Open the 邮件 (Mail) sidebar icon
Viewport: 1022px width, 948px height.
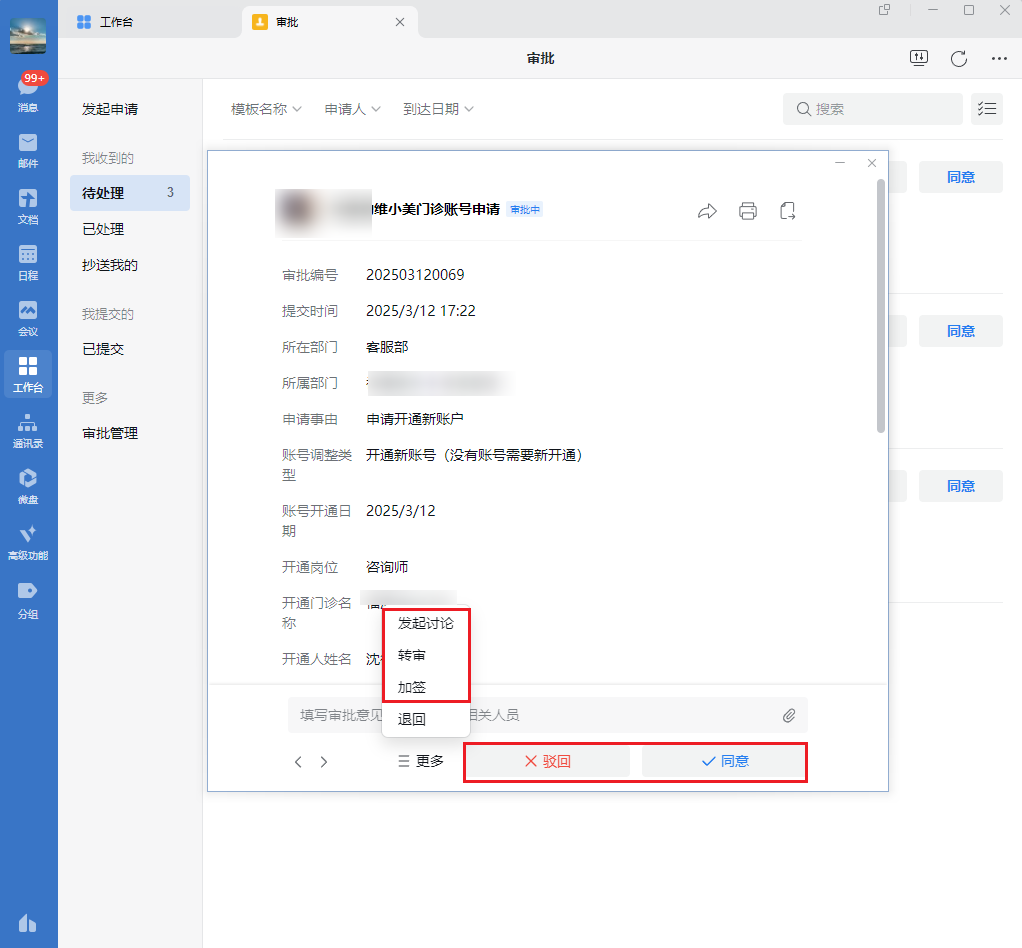[x=28, y=148]
